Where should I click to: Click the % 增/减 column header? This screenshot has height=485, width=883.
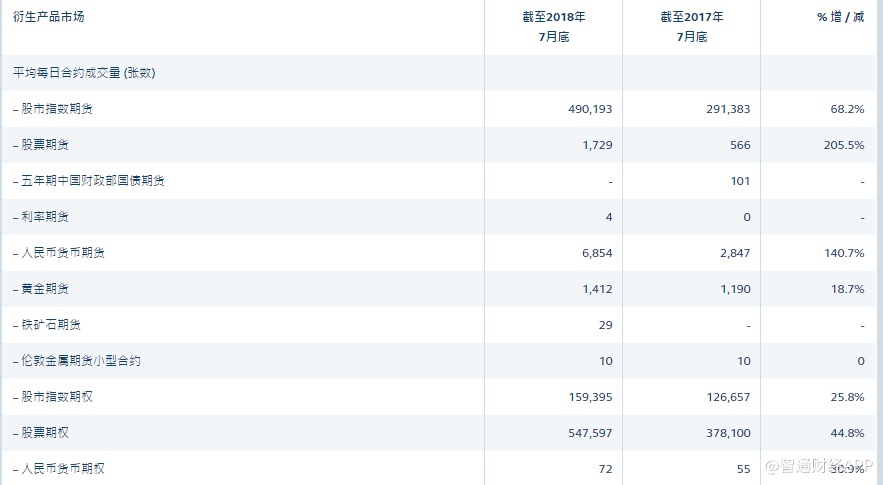coord(840,17)
